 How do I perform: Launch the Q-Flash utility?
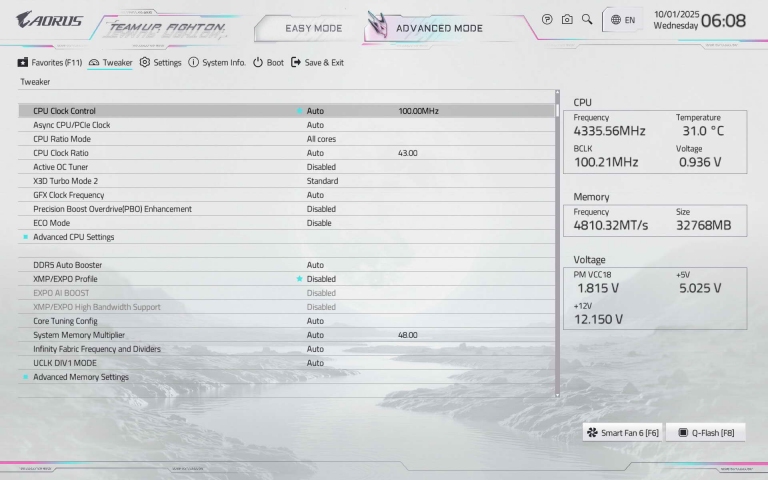[x=706, y=433]
